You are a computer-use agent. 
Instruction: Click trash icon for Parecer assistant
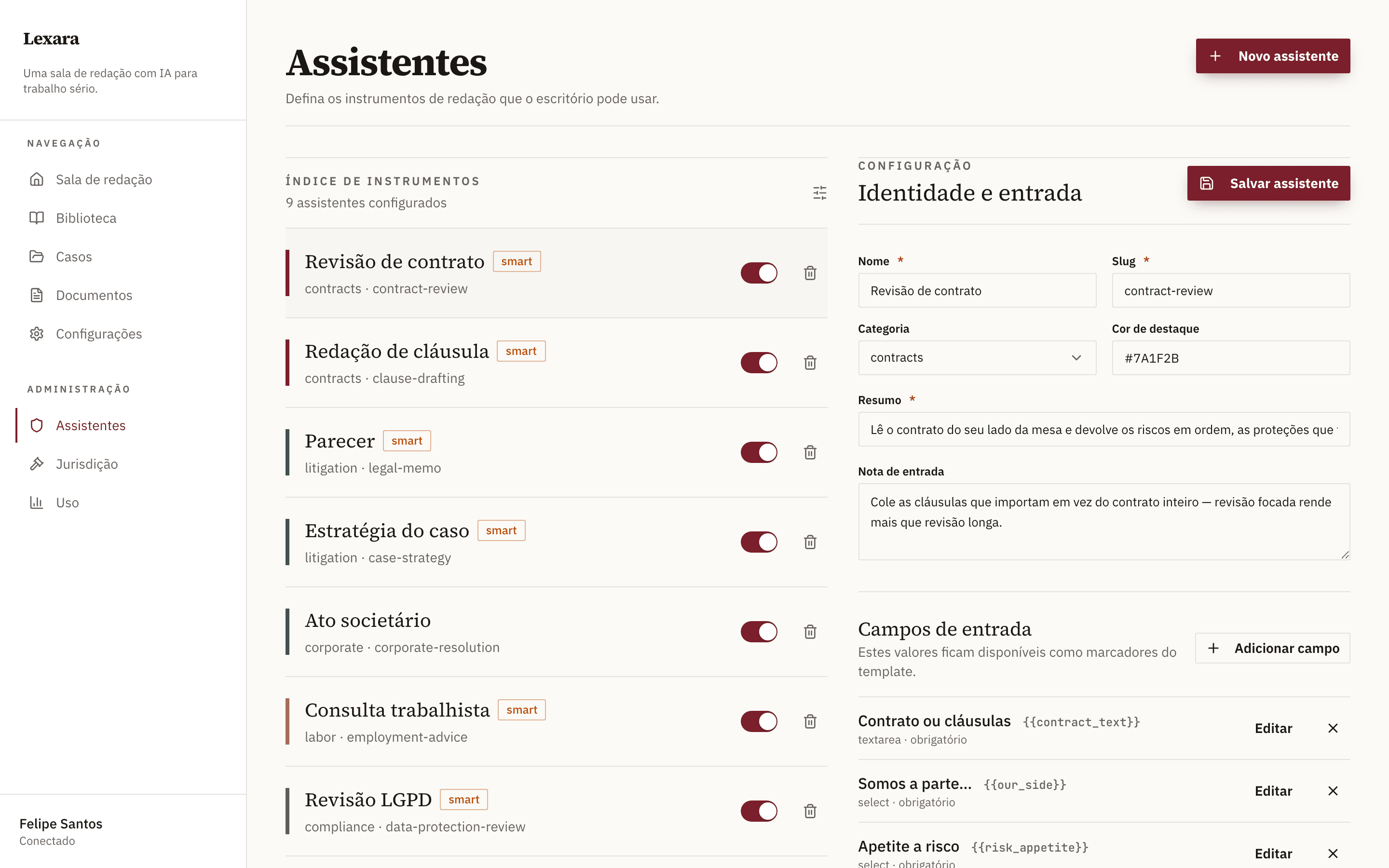pyautogui.click(x=810, y=452)
